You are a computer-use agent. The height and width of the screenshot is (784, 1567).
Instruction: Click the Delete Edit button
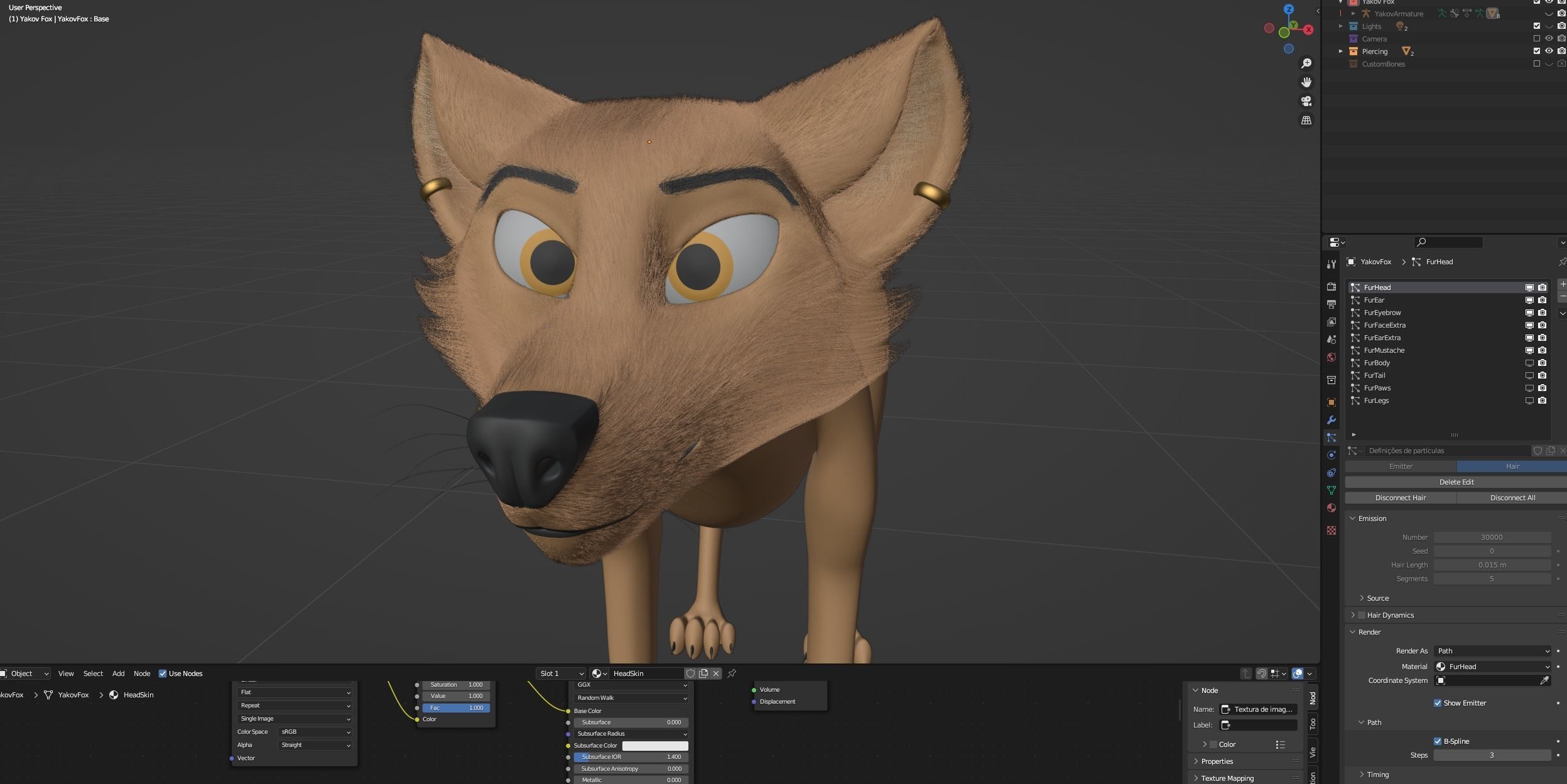coord(1456,482)
